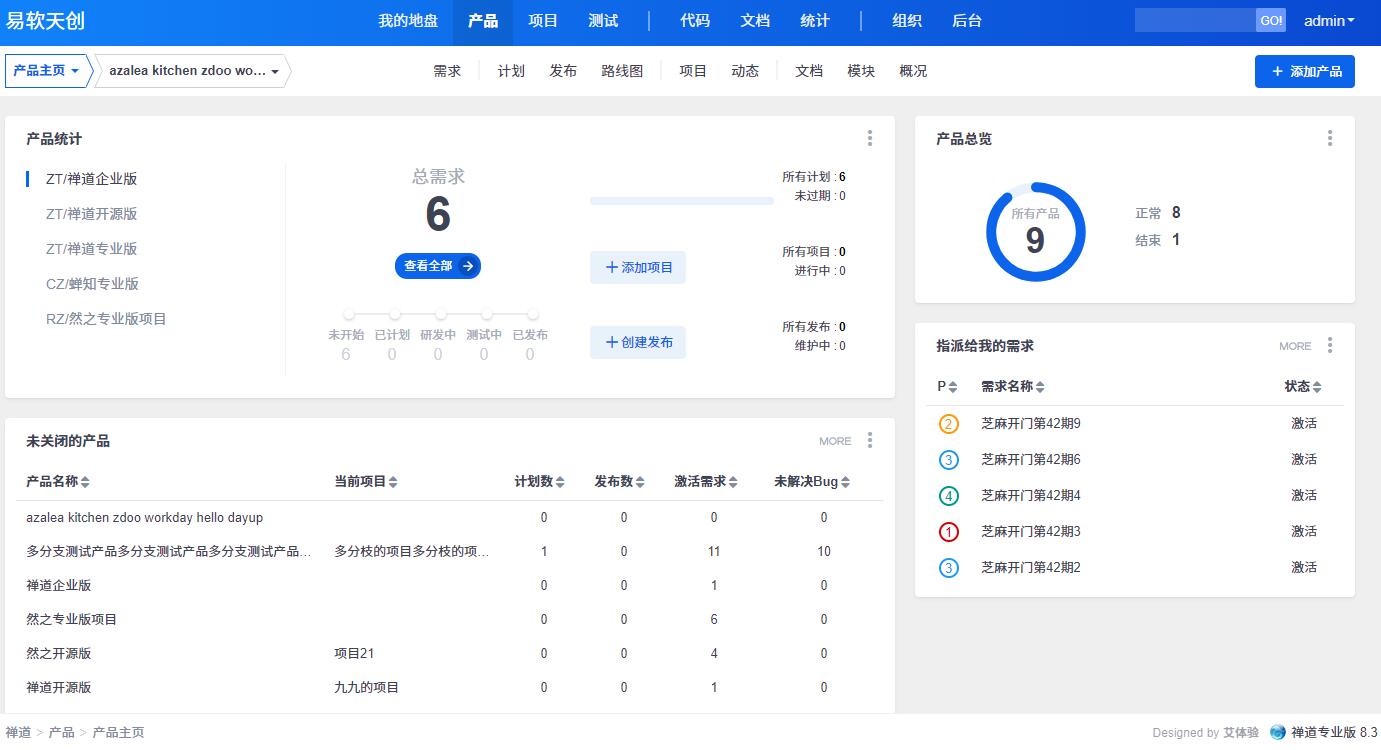Click the 添加产品 button

click(x=1304, y=72)
